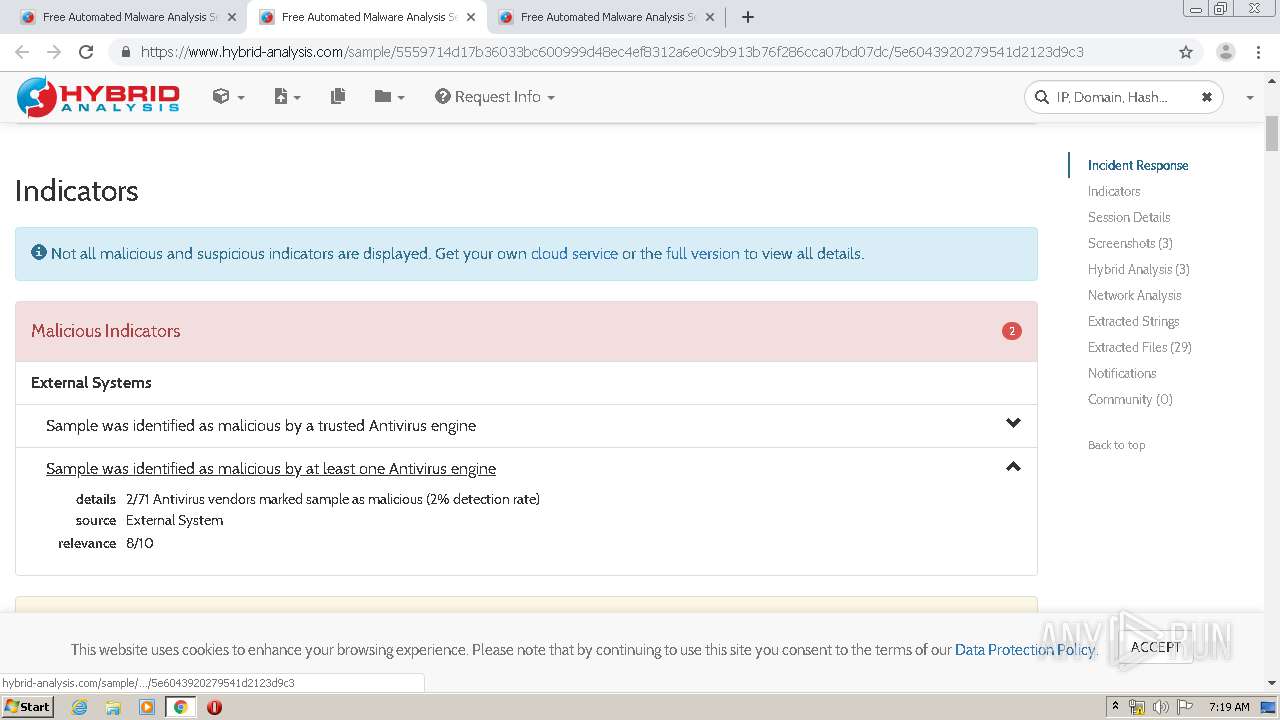Go to Extracted Files (29) in sidebar

point(1140,347)
